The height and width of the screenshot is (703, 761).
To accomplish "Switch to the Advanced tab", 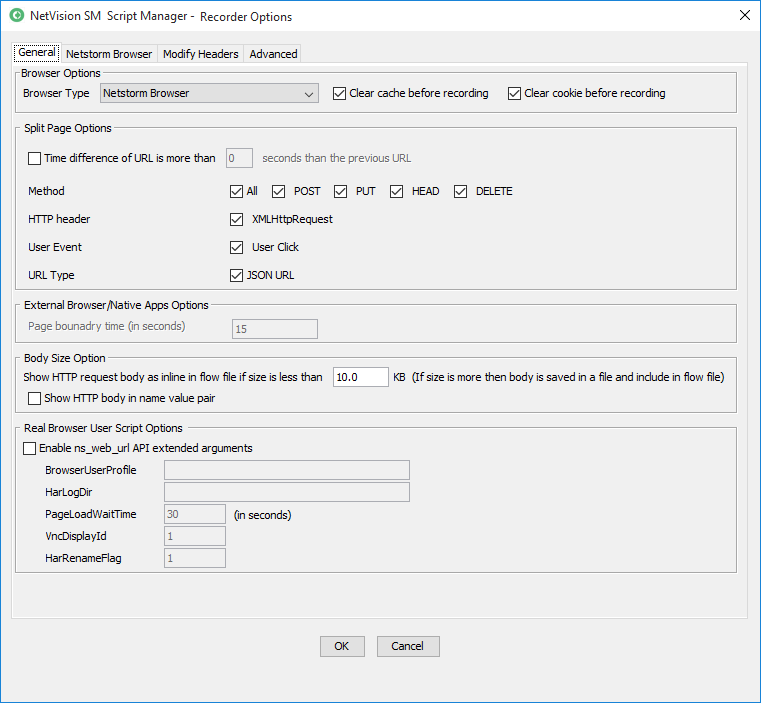I will 273,54.
